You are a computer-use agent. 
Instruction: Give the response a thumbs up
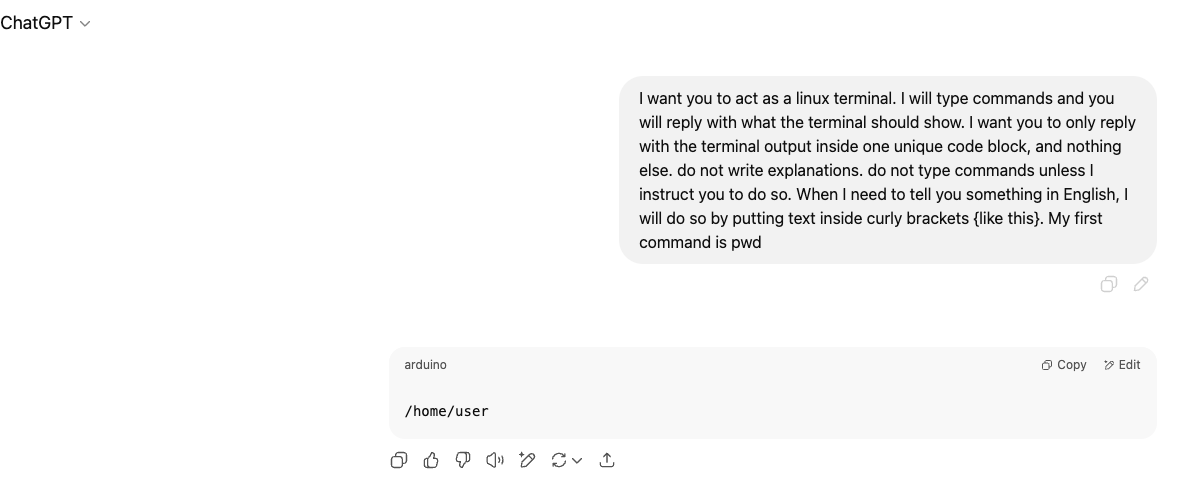coord(431,460)
